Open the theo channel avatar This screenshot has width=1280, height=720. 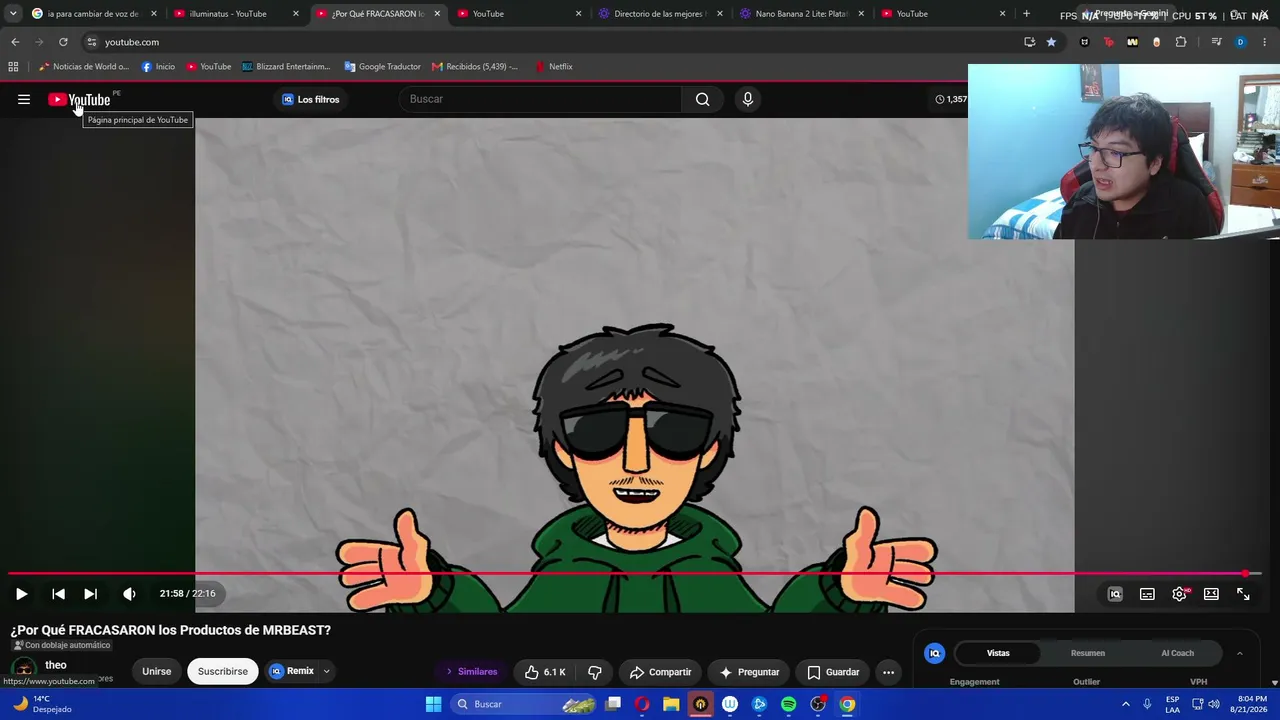pos(23,670)
